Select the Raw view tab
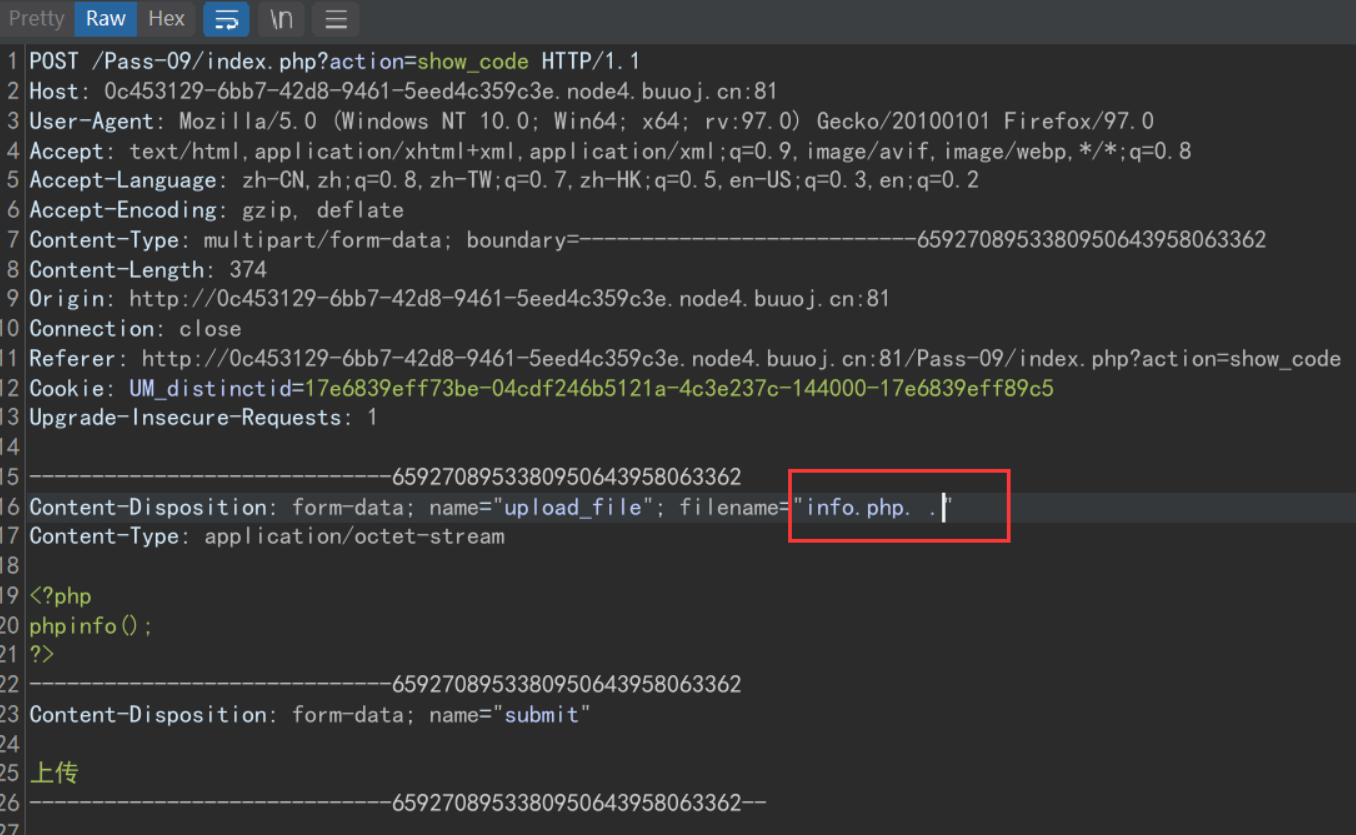1356x835 pixels. tap(105, 18)
